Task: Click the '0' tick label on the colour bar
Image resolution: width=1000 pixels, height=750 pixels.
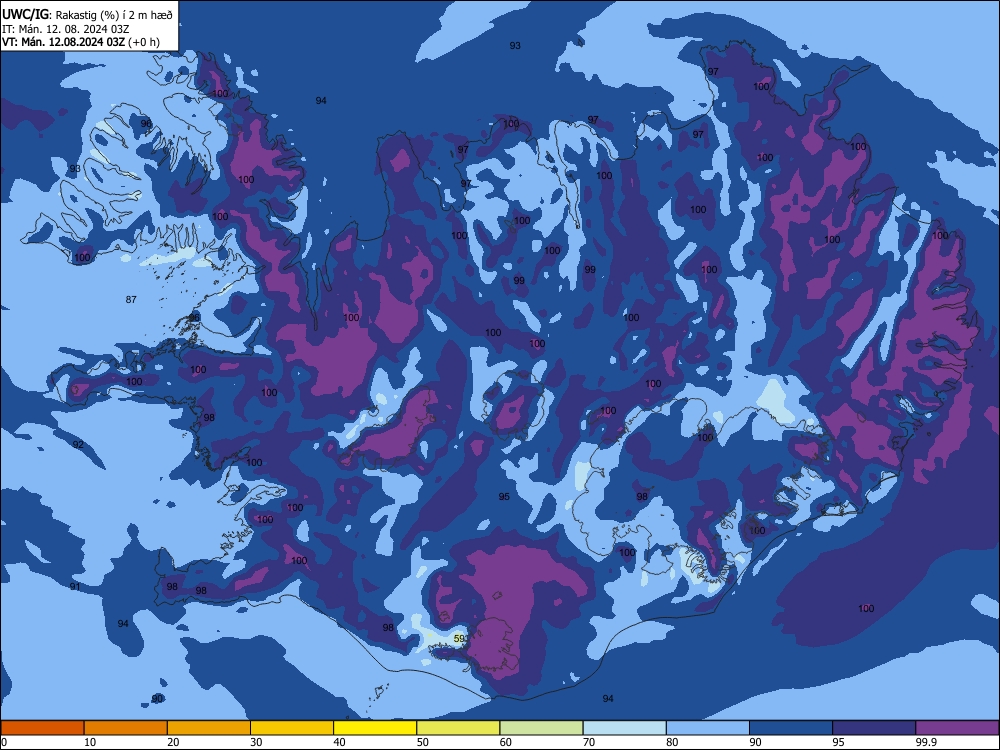Action: pos(4,742)
